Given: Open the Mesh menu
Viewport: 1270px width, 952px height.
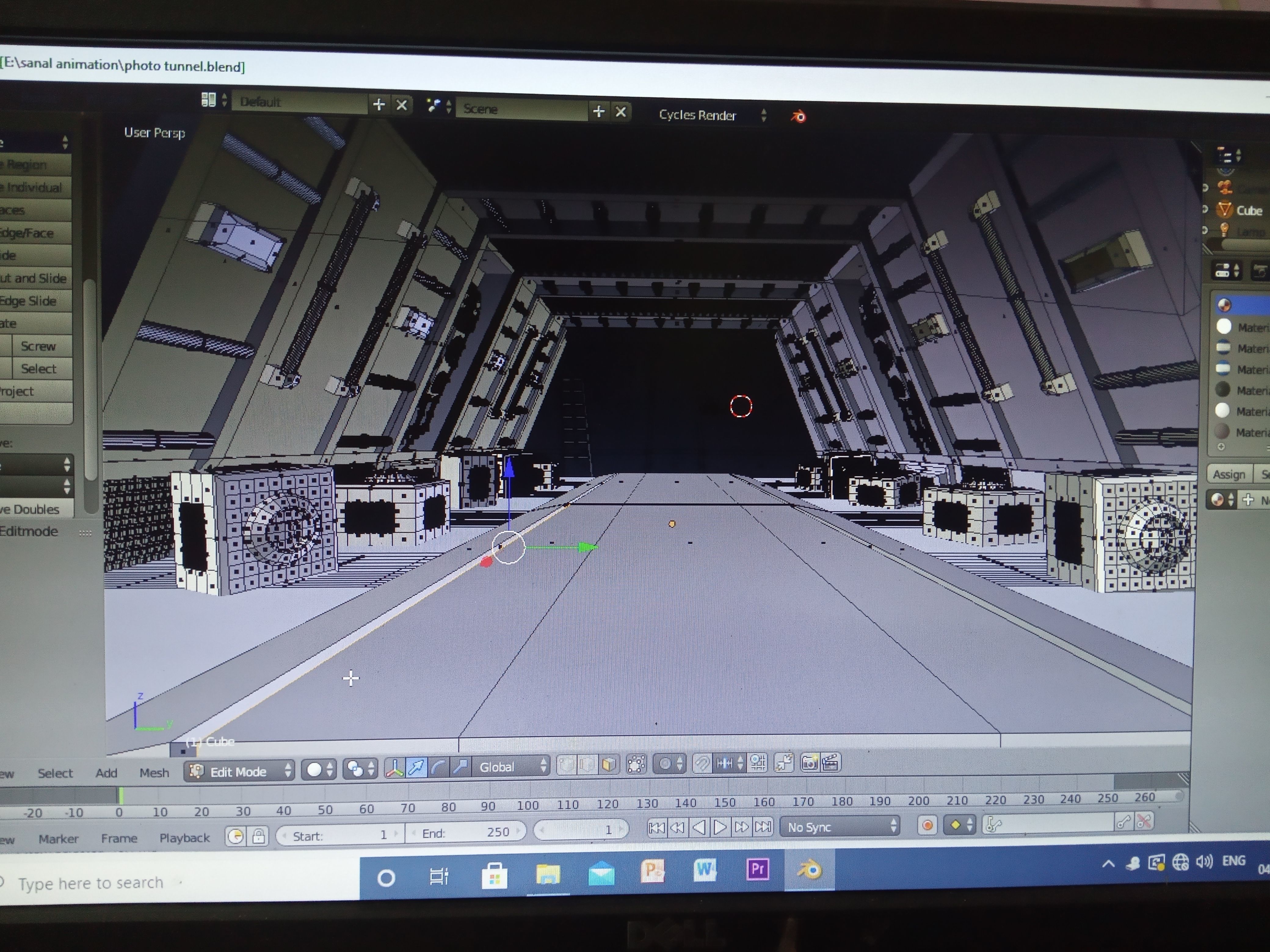Looking at the screenshot, I should tap(154, 773).
